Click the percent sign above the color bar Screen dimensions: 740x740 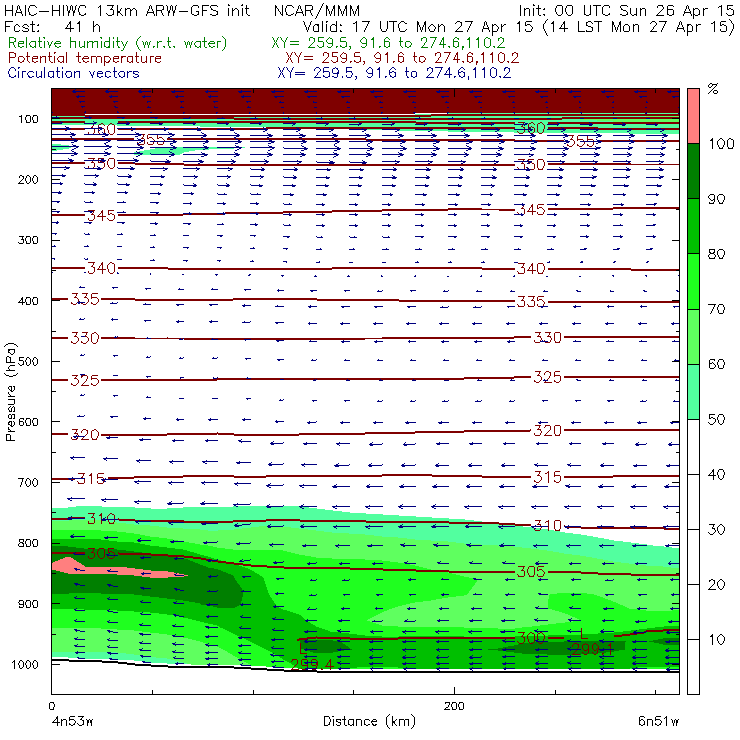pyautogui.click(x=713, y=89)
